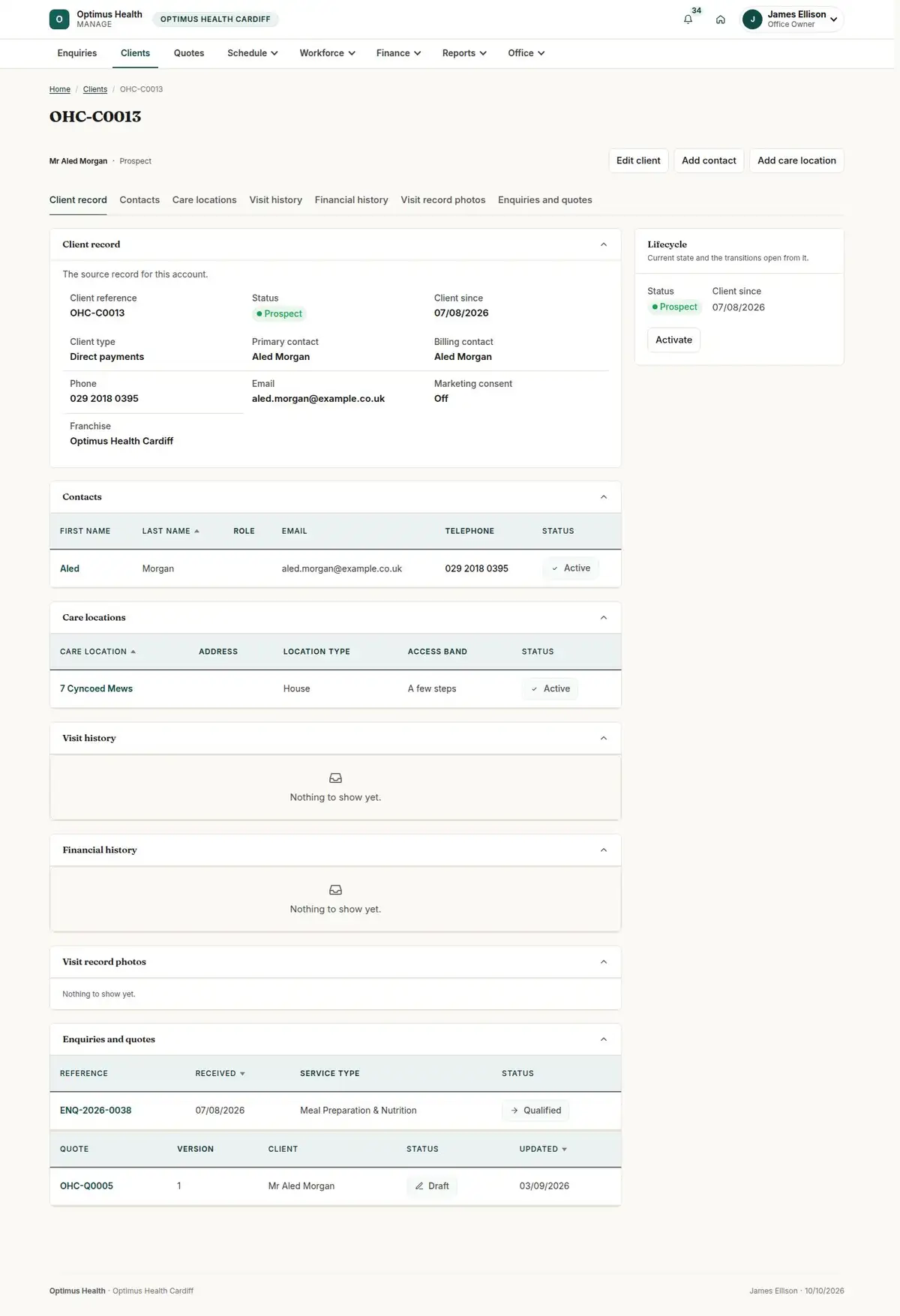Click the Add contact button
The height and width of the screenshot is (1316, 900).
tap(709, 160)
